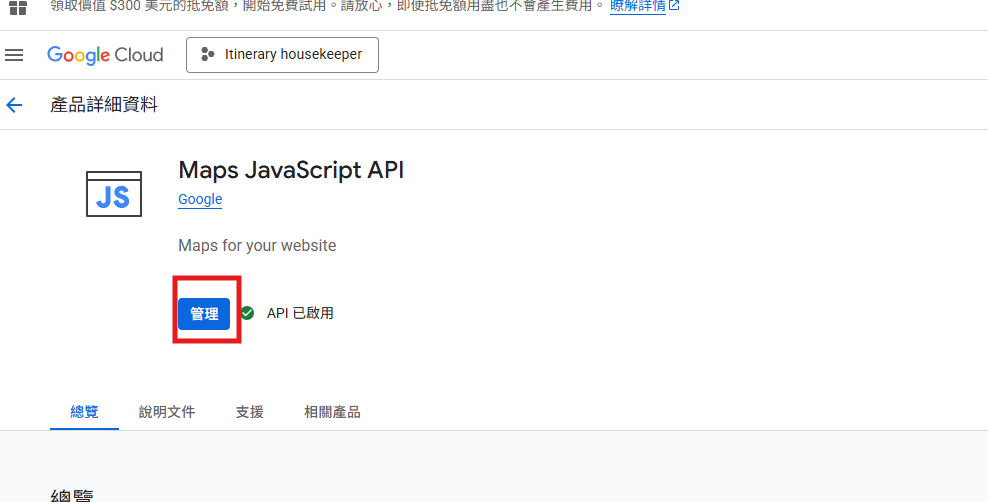The width and height of the screenshot is (988, 502).
Task: Click the Google Cloud logo
Action: (x=105, y=55)
